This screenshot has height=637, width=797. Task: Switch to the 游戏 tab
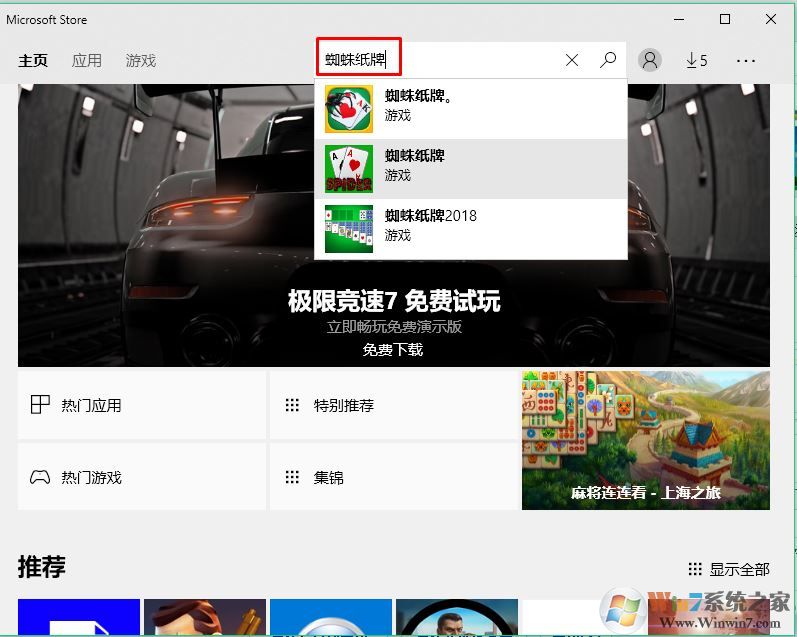pos(141,60)
